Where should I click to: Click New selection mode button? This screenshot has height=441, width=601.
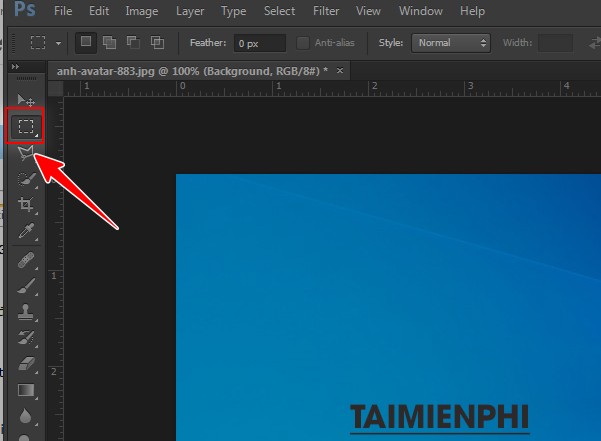[x=86, y=43]
